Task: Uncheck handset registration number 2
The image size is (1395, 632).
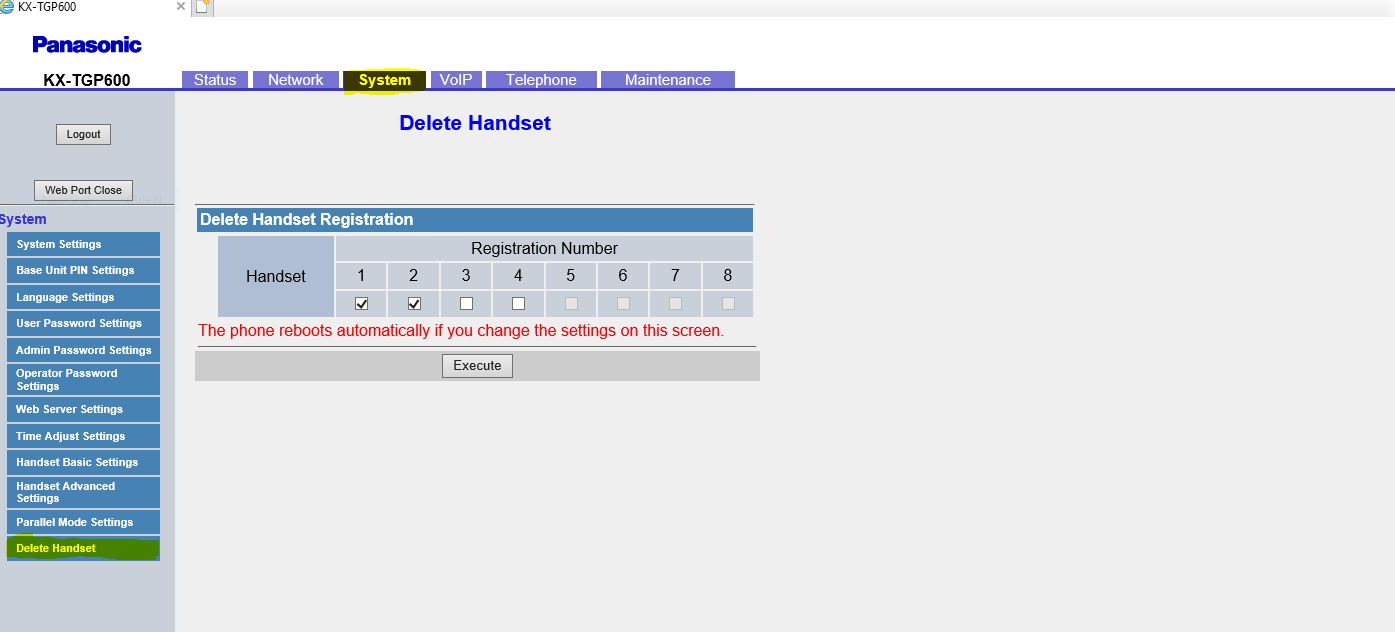Action: pos(413,303)
